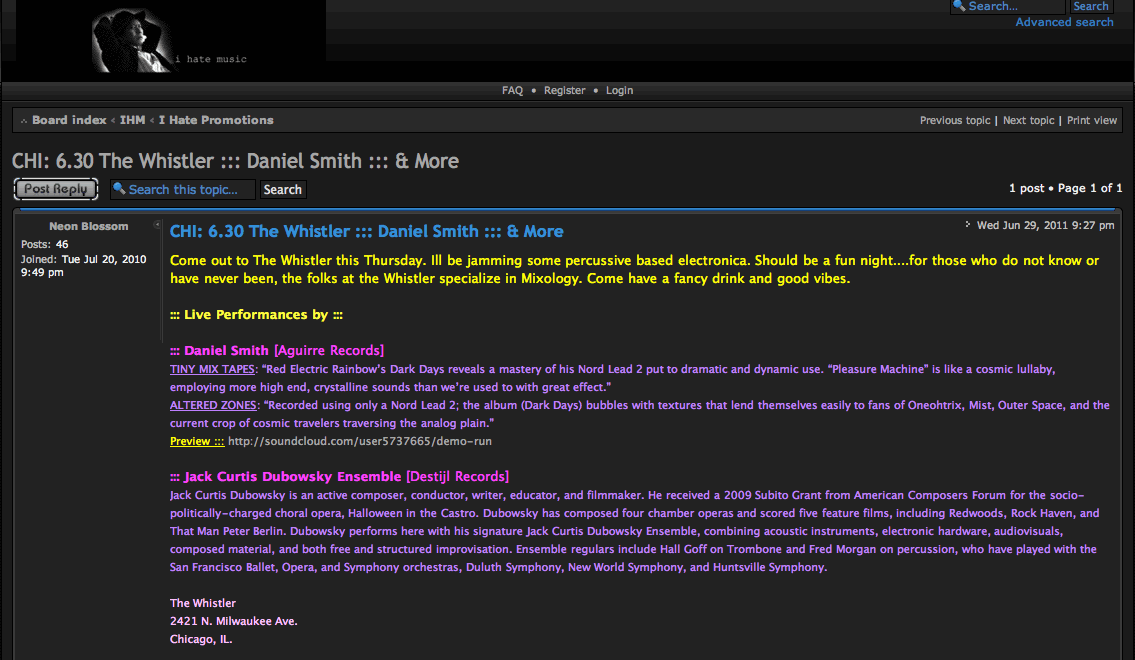Viewport: 1135px width, 660px height.
Task: Click 'Wed Jun 29, 2011 9:27 pm' date
Action: 1045,225
